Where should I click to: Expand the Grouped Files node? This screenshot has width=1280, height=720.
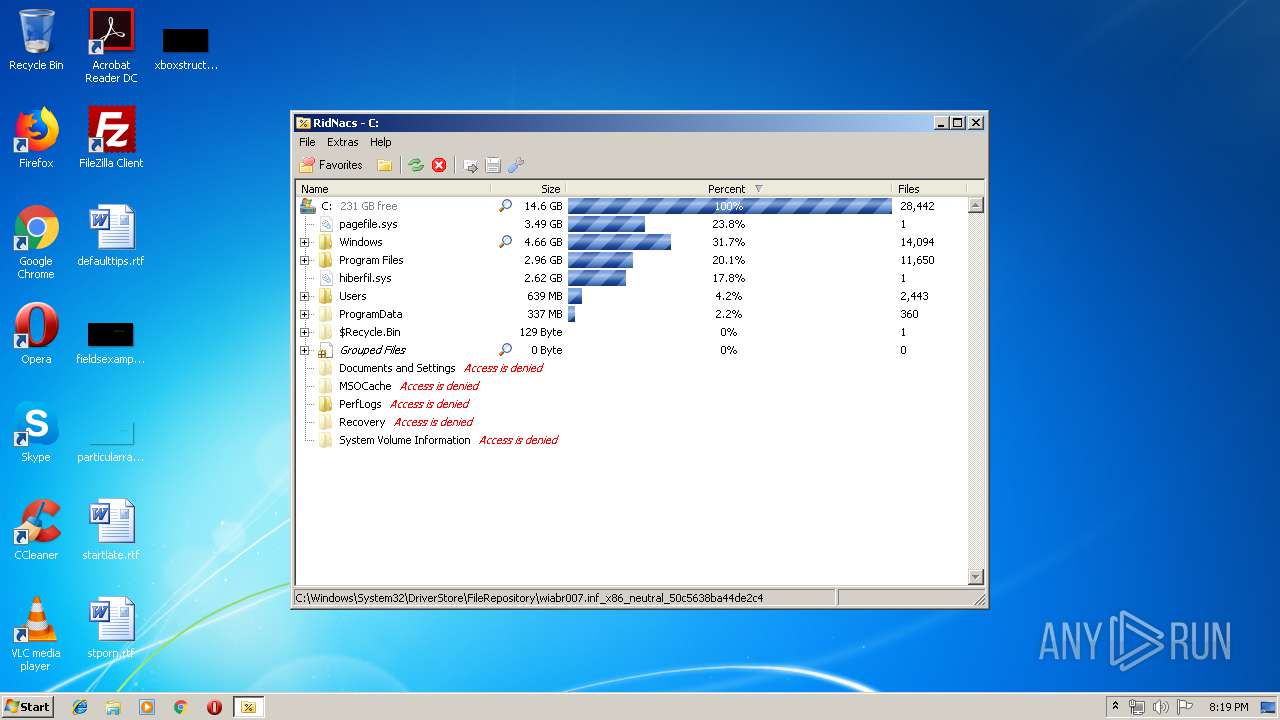click(305, 350)
